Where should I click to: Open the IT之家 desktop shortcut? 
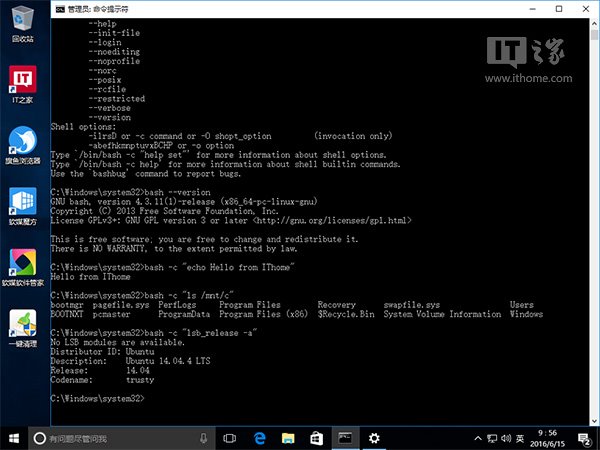[23, 84]
